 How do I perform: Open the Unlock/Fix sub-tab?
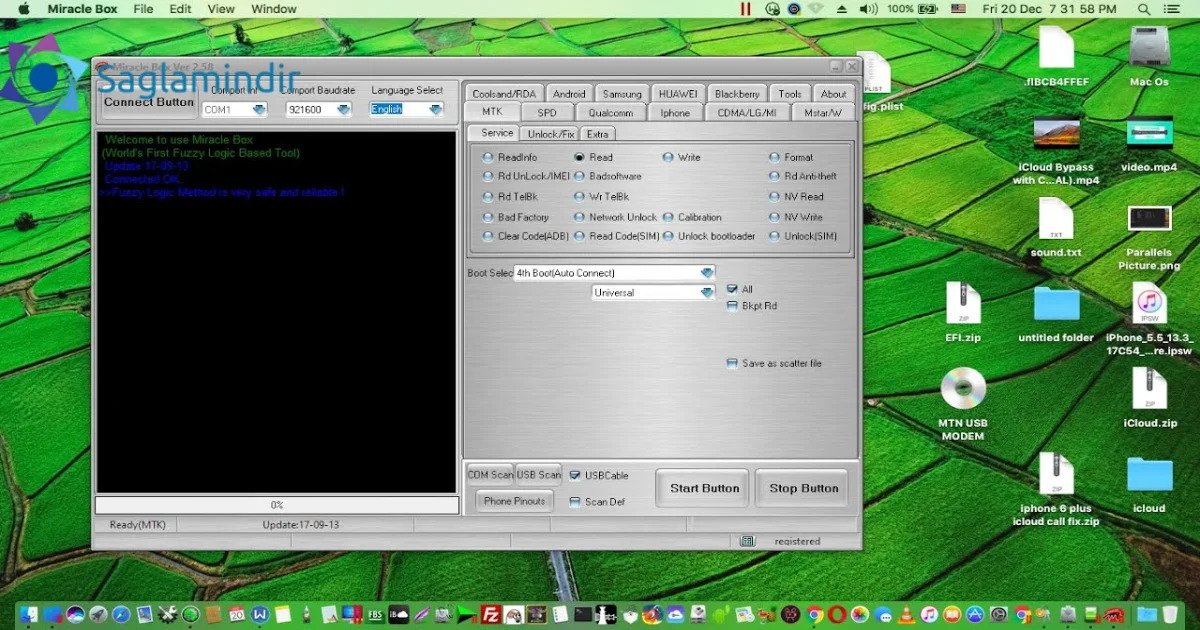pos(551,134)
